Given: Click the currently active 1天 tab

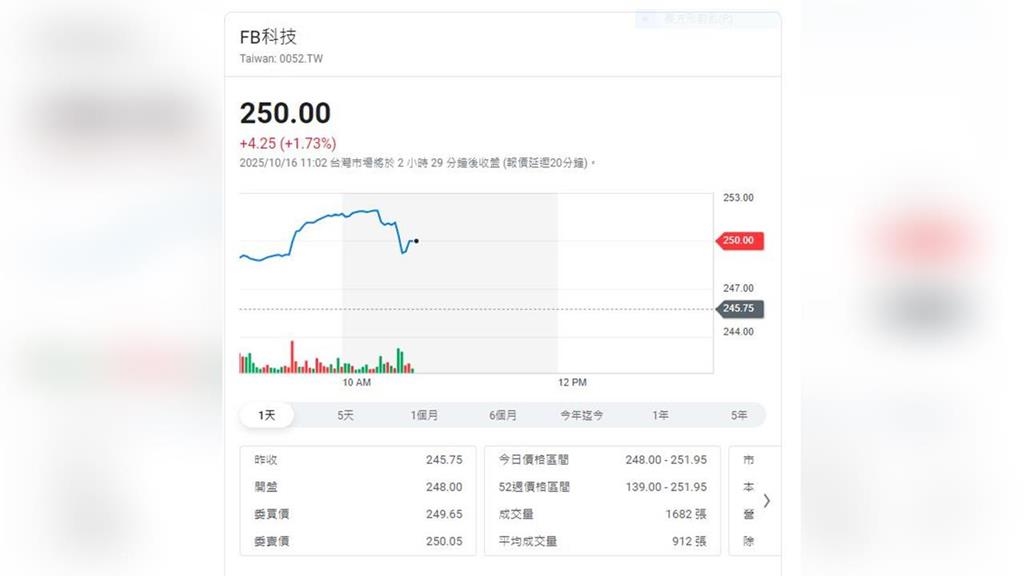Looking at the screenshot, I should (266, 414).
